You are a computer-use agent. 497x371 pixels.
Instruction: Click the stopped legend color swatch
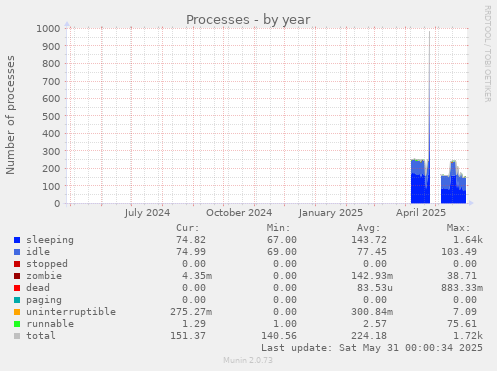tap(17, 264)
